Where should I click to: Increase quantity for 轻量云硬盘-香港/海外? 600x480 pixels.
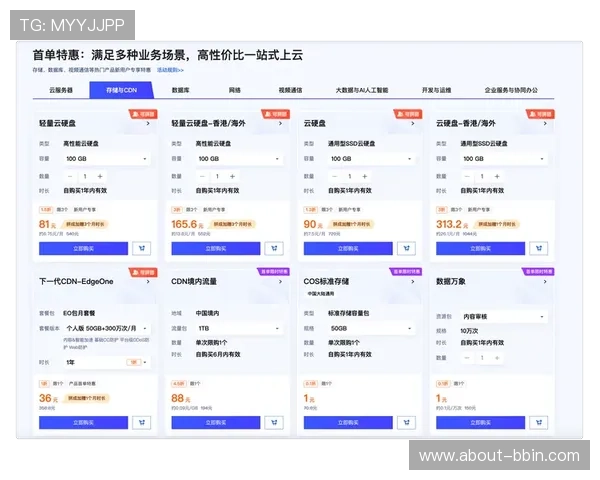(x=232, y=176)
